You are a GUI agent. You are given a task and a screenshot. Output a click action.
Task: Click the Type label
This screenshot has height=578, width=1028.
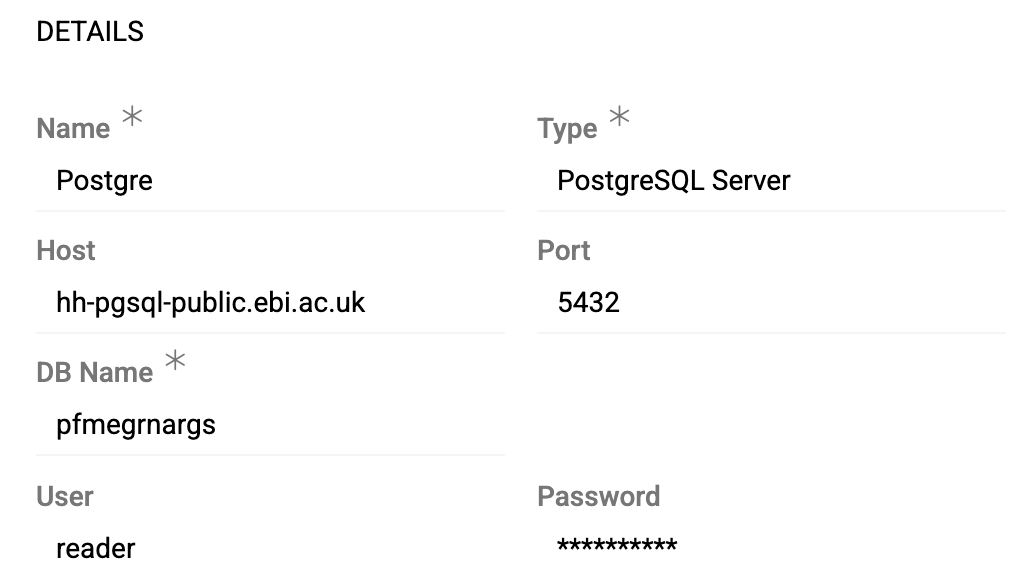pyautogui.click(x=568, y=127)
